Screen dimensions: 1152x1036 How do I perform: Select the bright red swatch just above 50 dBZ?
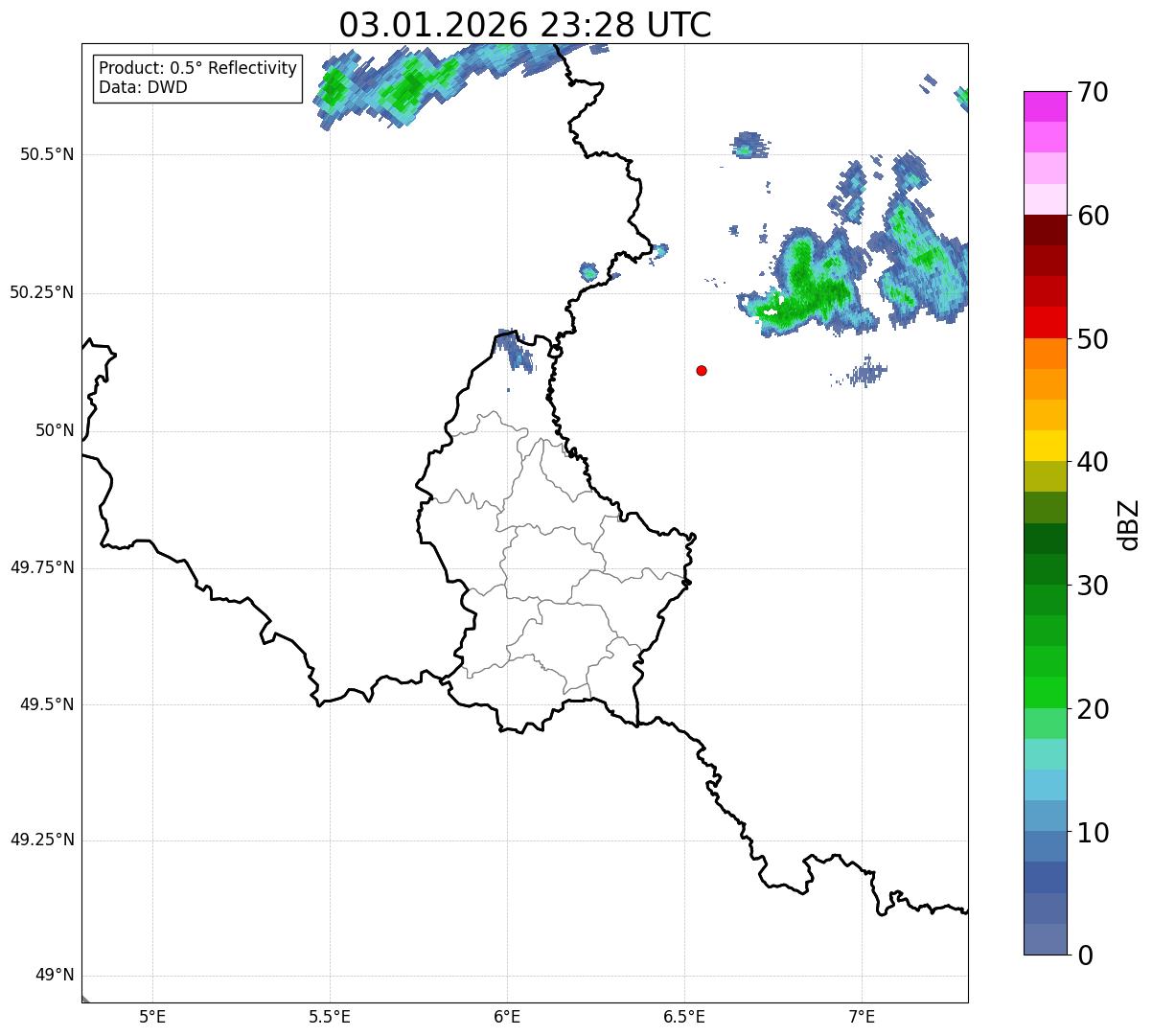1045,322
